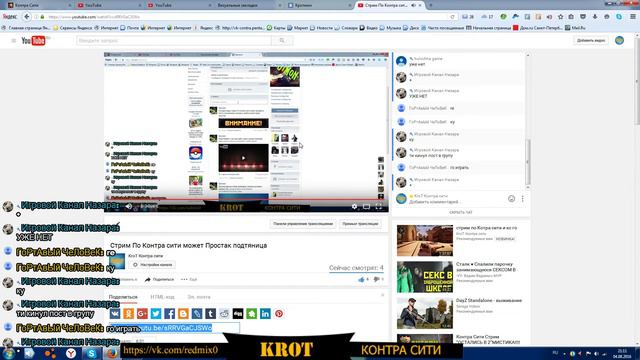
Task: Open chat options three-dot menu
Action: tap(522, 199)
